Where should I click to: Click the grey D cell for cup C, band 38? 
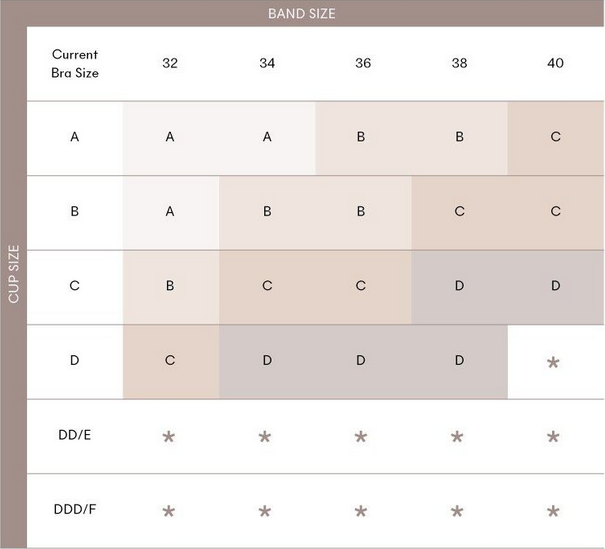459,286
